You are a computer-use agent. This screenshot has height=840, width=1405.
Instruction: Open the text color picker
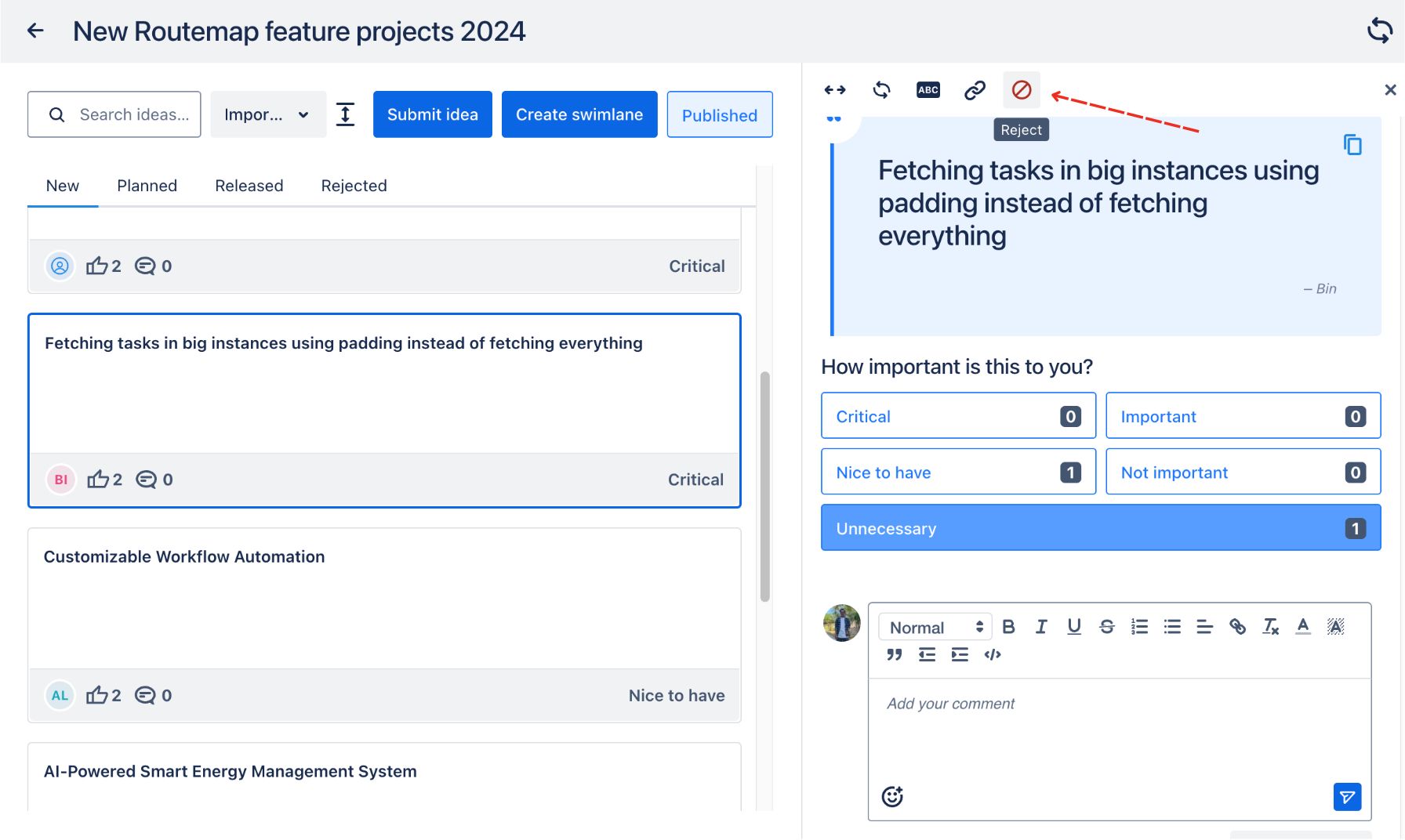tap(1303, 627)
